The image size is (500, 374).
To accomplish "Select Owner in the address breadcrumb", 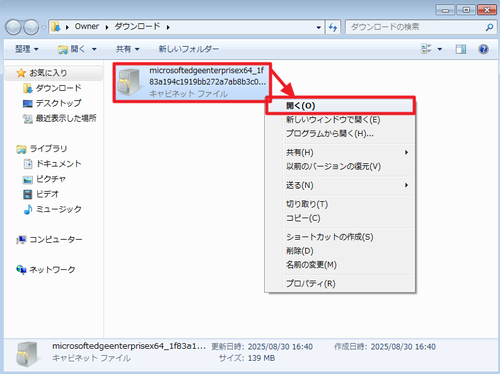I will pyautogui.click(x=87, y=27).
